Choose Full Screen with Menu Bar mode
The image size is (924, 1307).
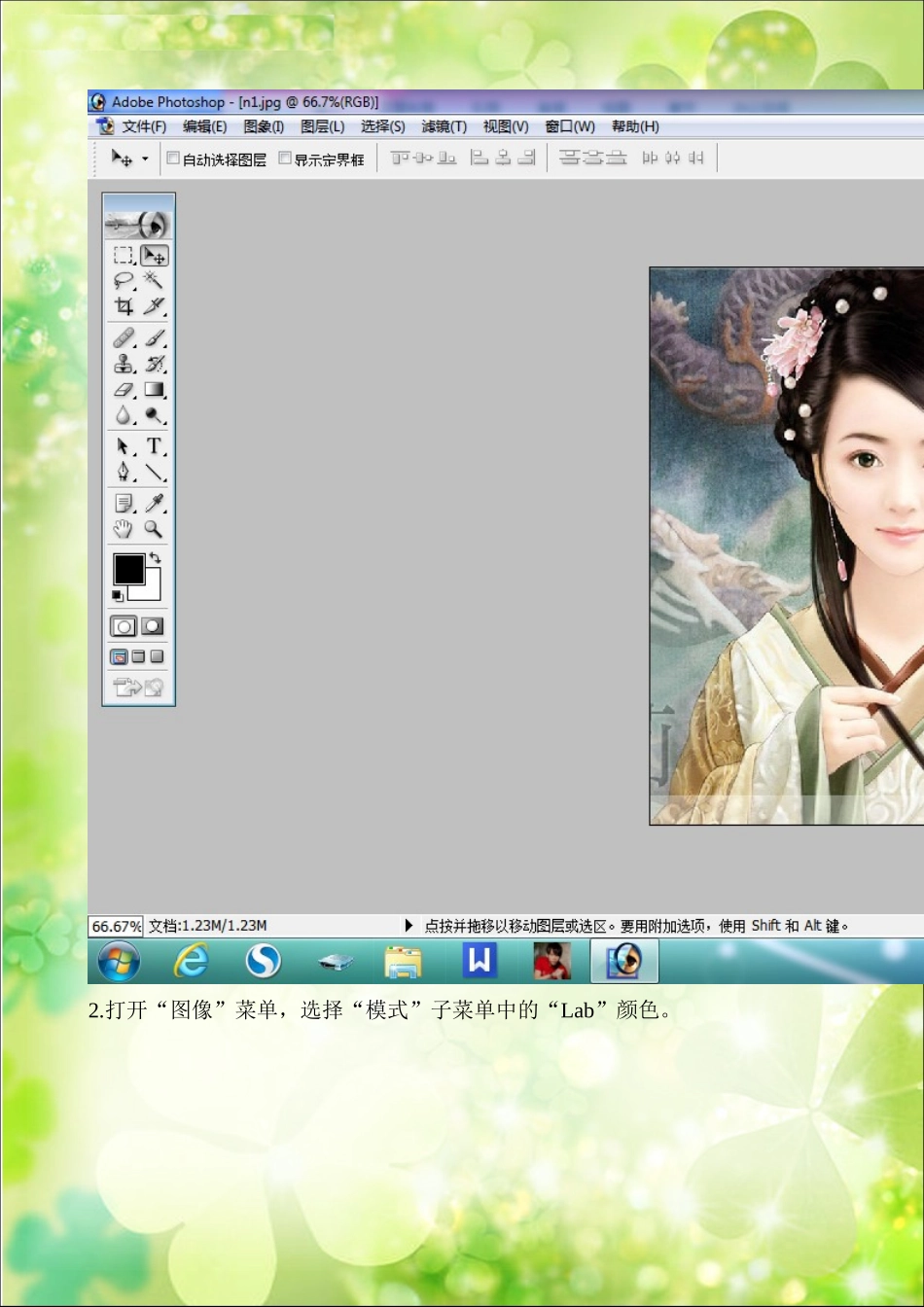[138, 657]
